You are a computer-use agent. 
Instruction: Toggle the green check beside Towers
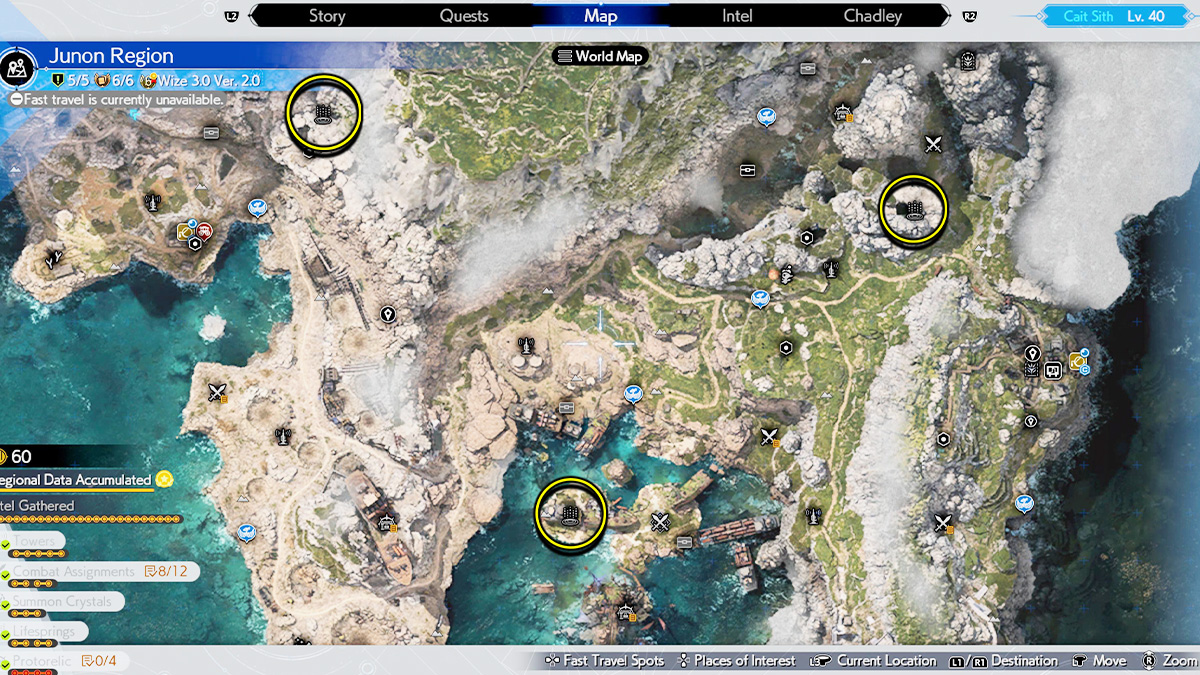point(5,543)
